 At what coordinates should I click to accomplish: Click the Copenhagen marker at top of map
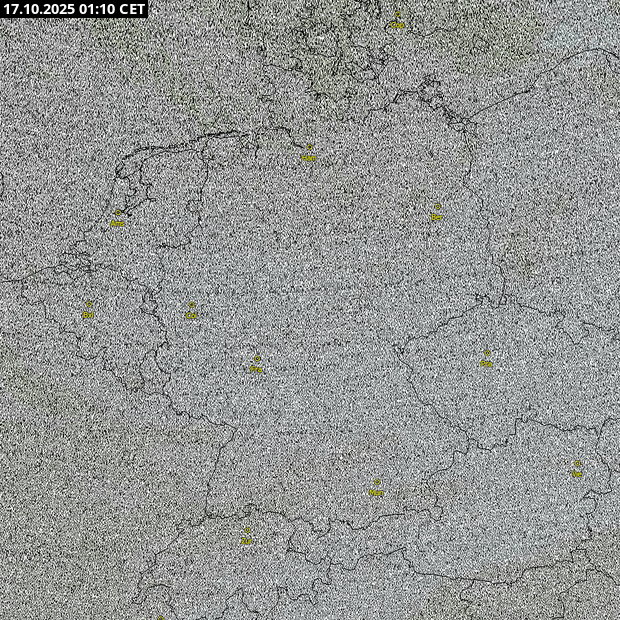(397, 16)
